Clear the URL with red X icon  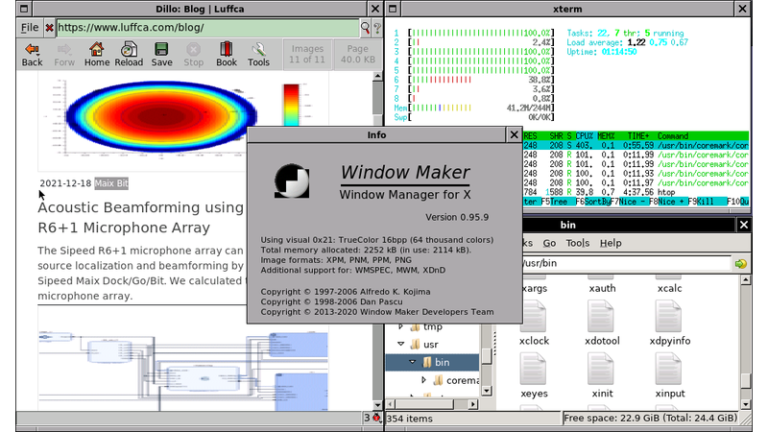coord(49,28)
